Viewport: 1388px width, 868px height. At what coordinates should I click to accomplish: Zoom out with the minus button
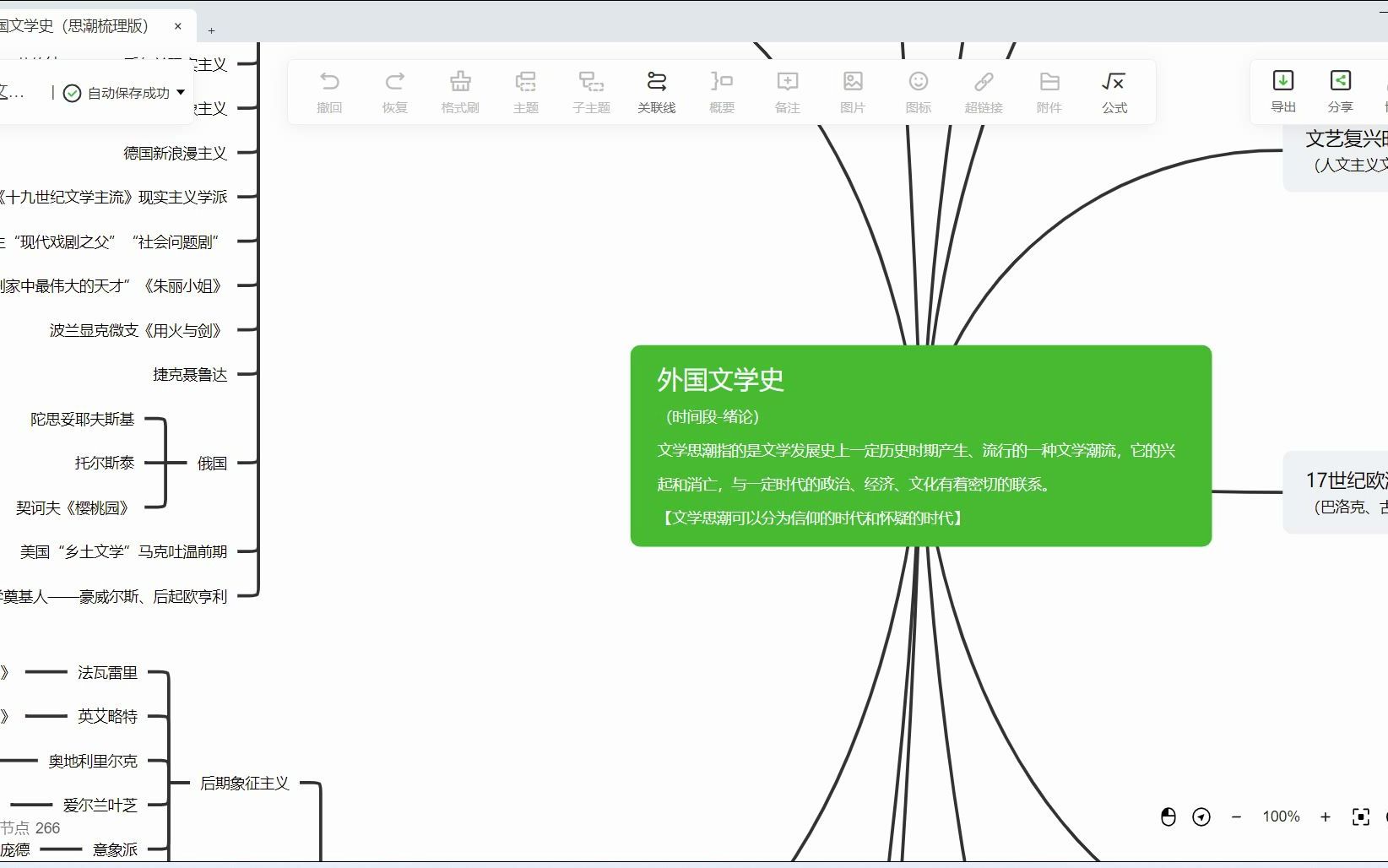(1237, 816)
